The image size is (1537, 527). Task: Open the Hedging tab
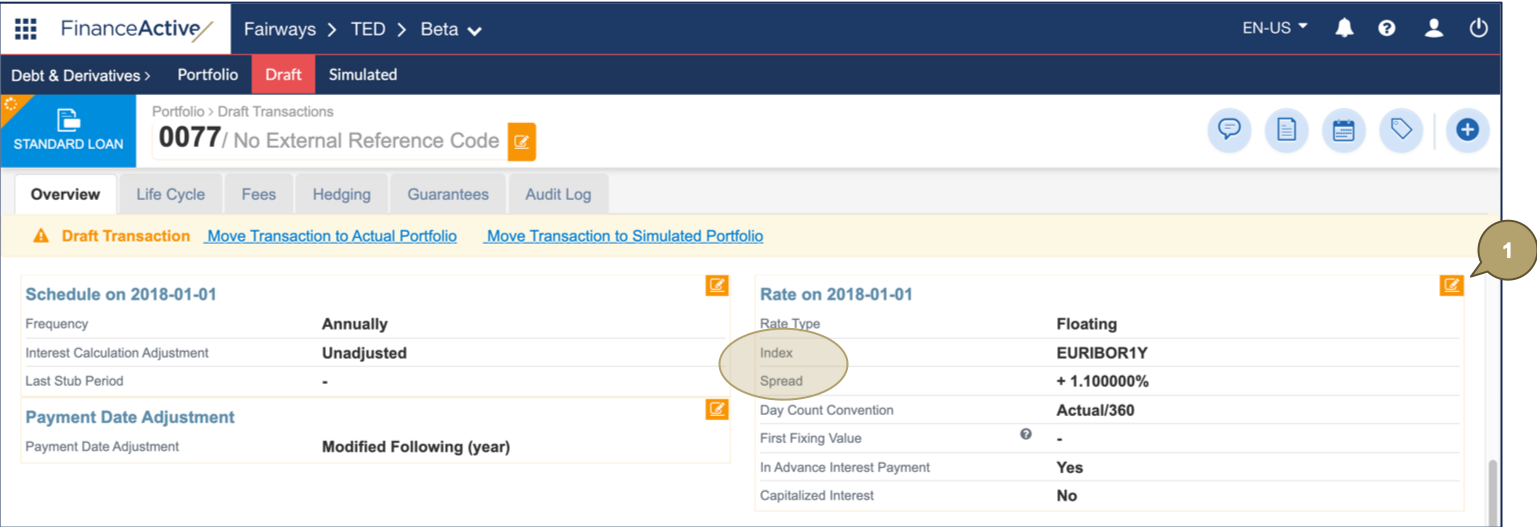341,194
